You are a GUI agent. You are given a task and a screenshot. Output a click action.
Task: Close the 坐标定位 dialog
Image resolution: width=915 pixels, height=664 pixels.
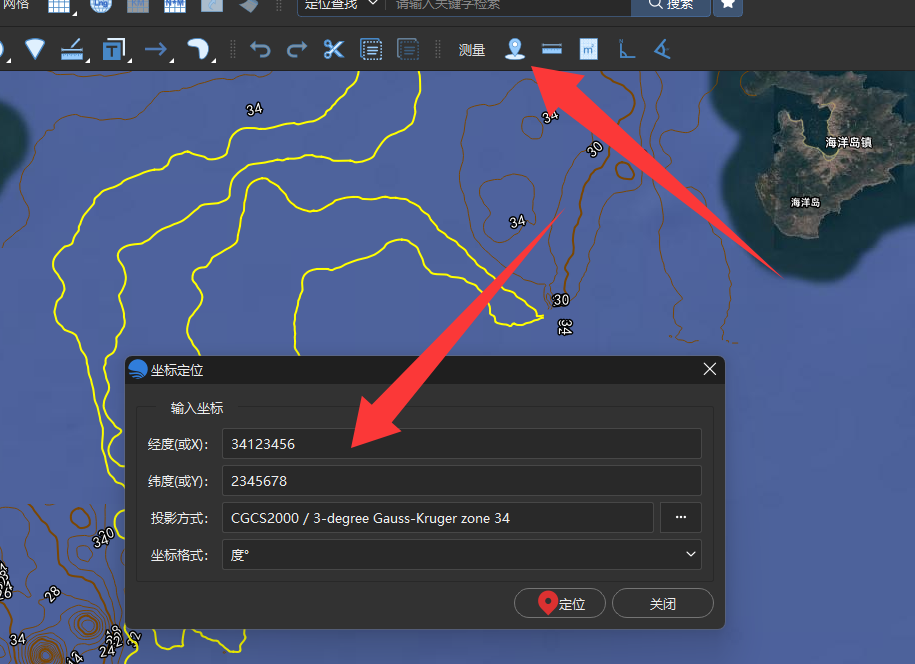pyautogui.click(x=710, y=369)
